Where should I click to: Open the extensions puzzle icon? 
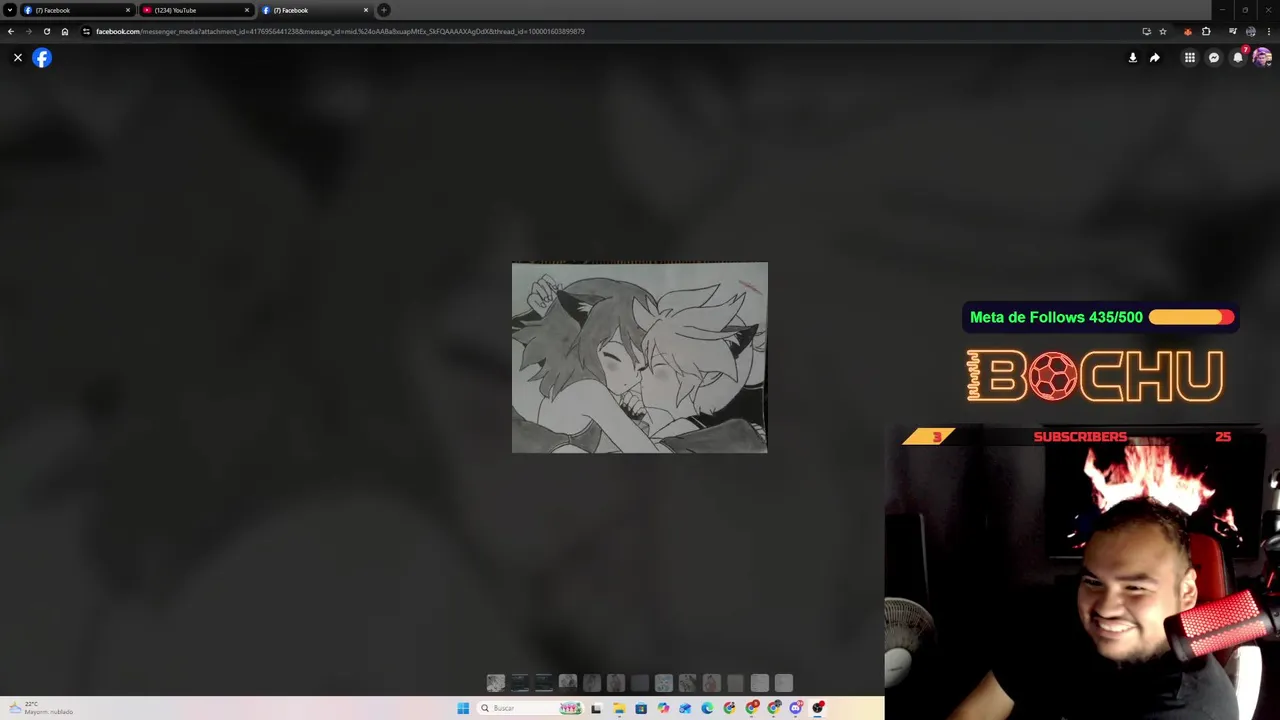coord(1206,31)
